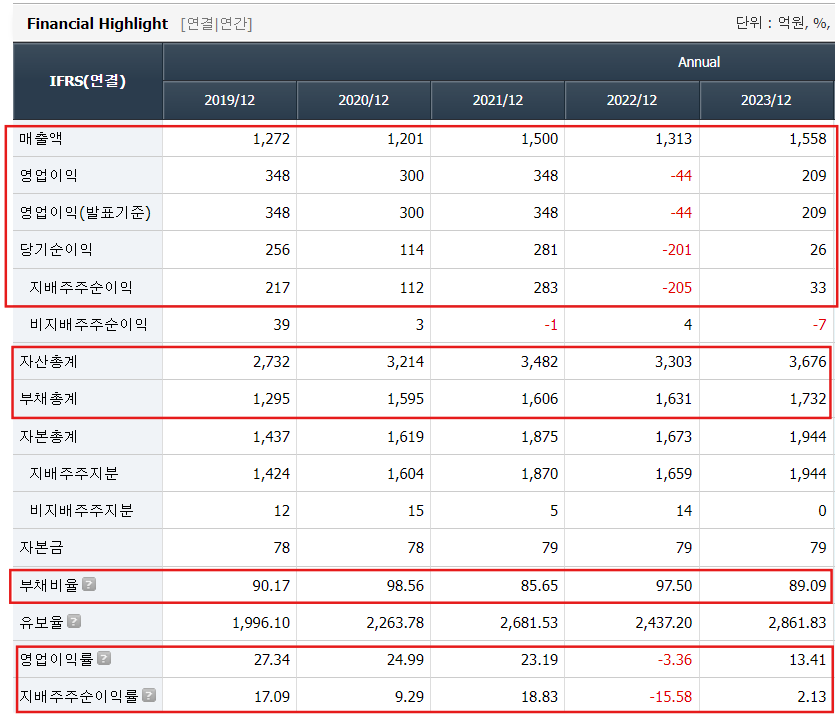This screenshot has width=839, height=714.
Task: Click the 24.99 operating margin value
Action: (x=405, y=660)
